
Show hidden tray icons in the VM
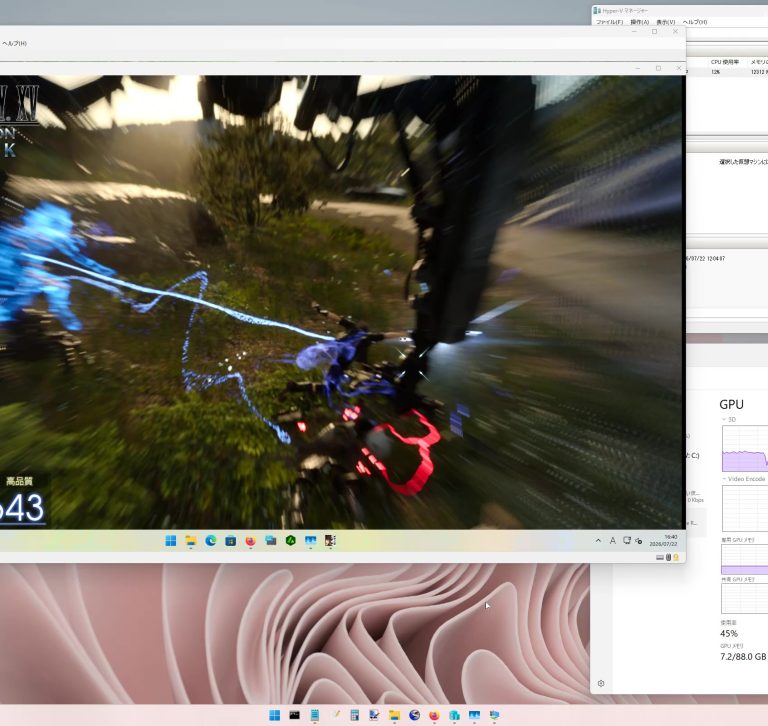click(x=598, y=541)
